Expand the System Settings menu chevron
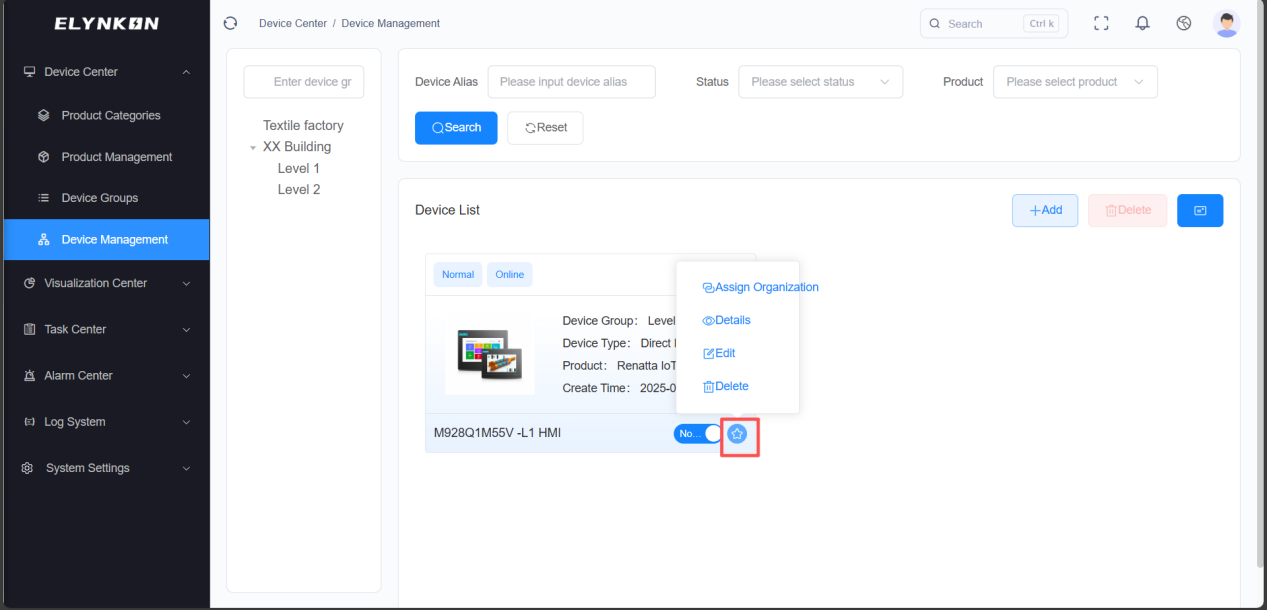 pyautogui.click(x=186, y=468)
